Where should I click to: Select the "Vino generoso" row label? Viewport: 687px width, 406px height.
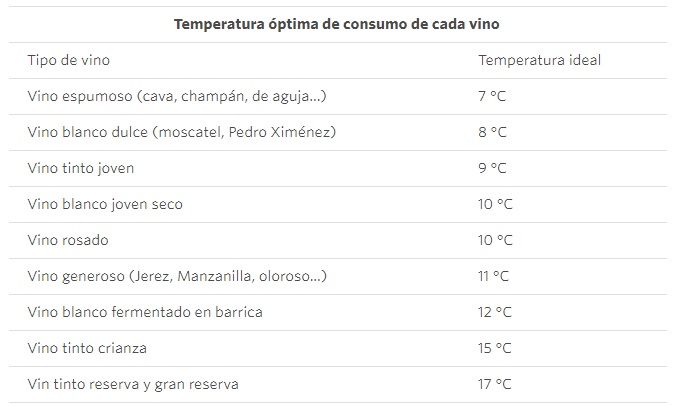point(176,276)
